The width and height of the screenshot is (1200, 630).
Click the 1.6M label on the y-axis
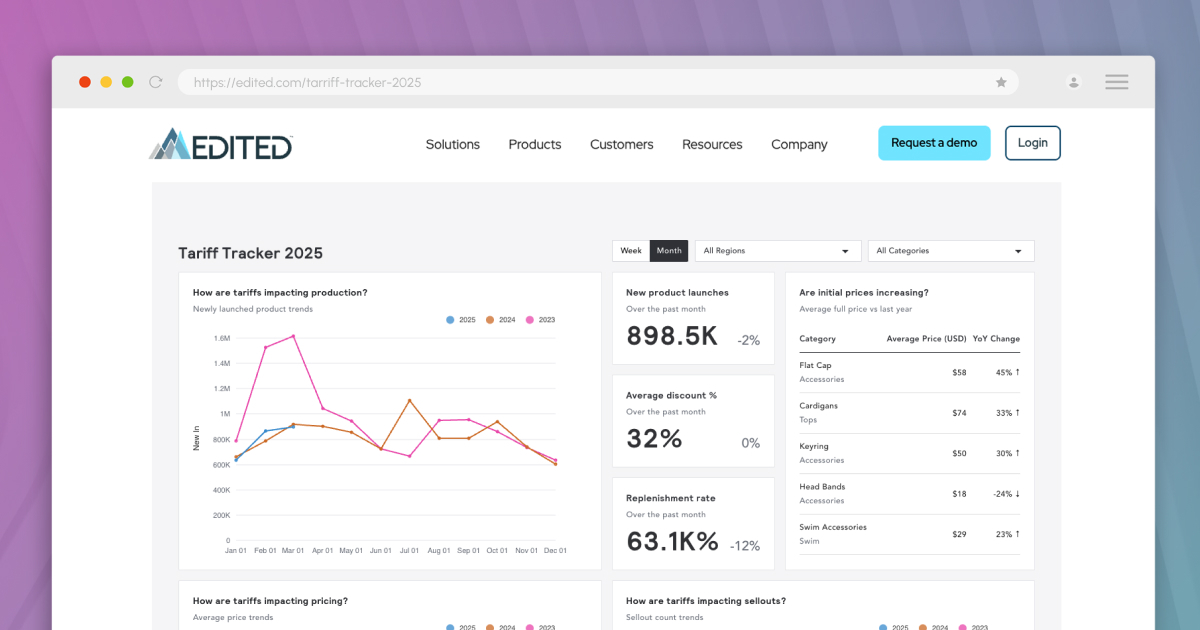click(222, 338)
